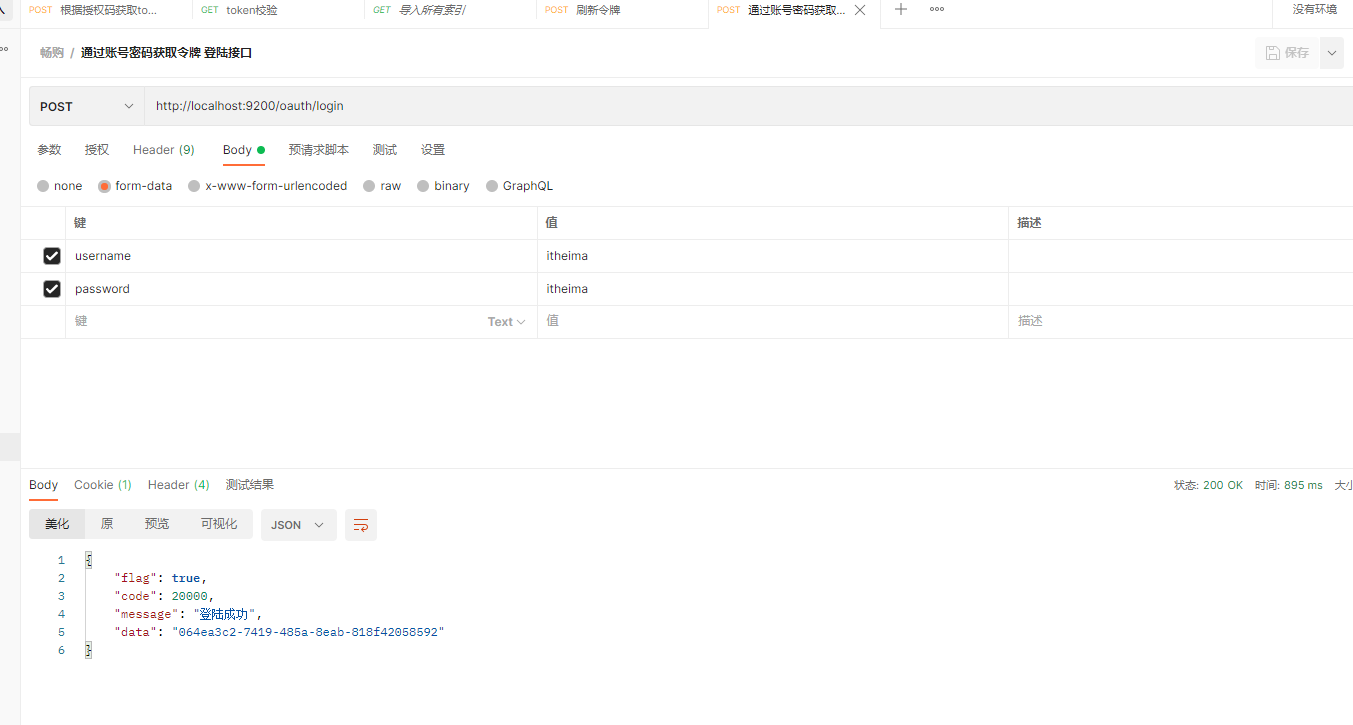Select x-www-form-urlencoded body type
1353x725 pixels.
(x=194, y=186)
